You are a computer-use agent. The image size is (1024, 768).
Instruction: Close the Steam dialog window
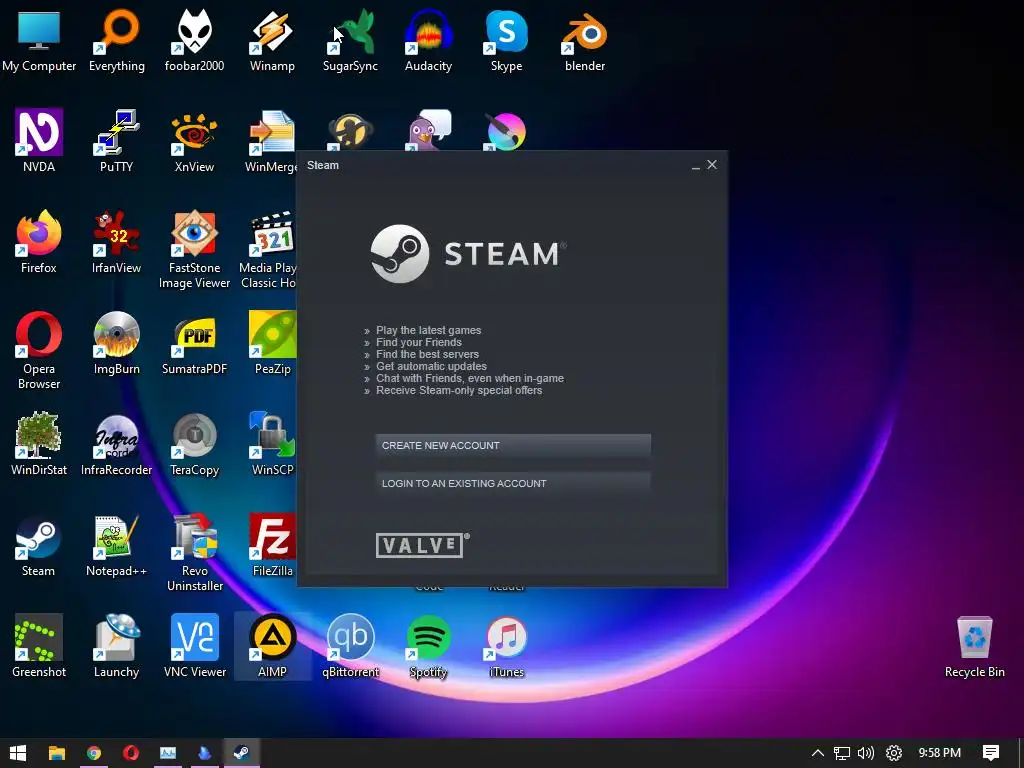tap(712, 165)
